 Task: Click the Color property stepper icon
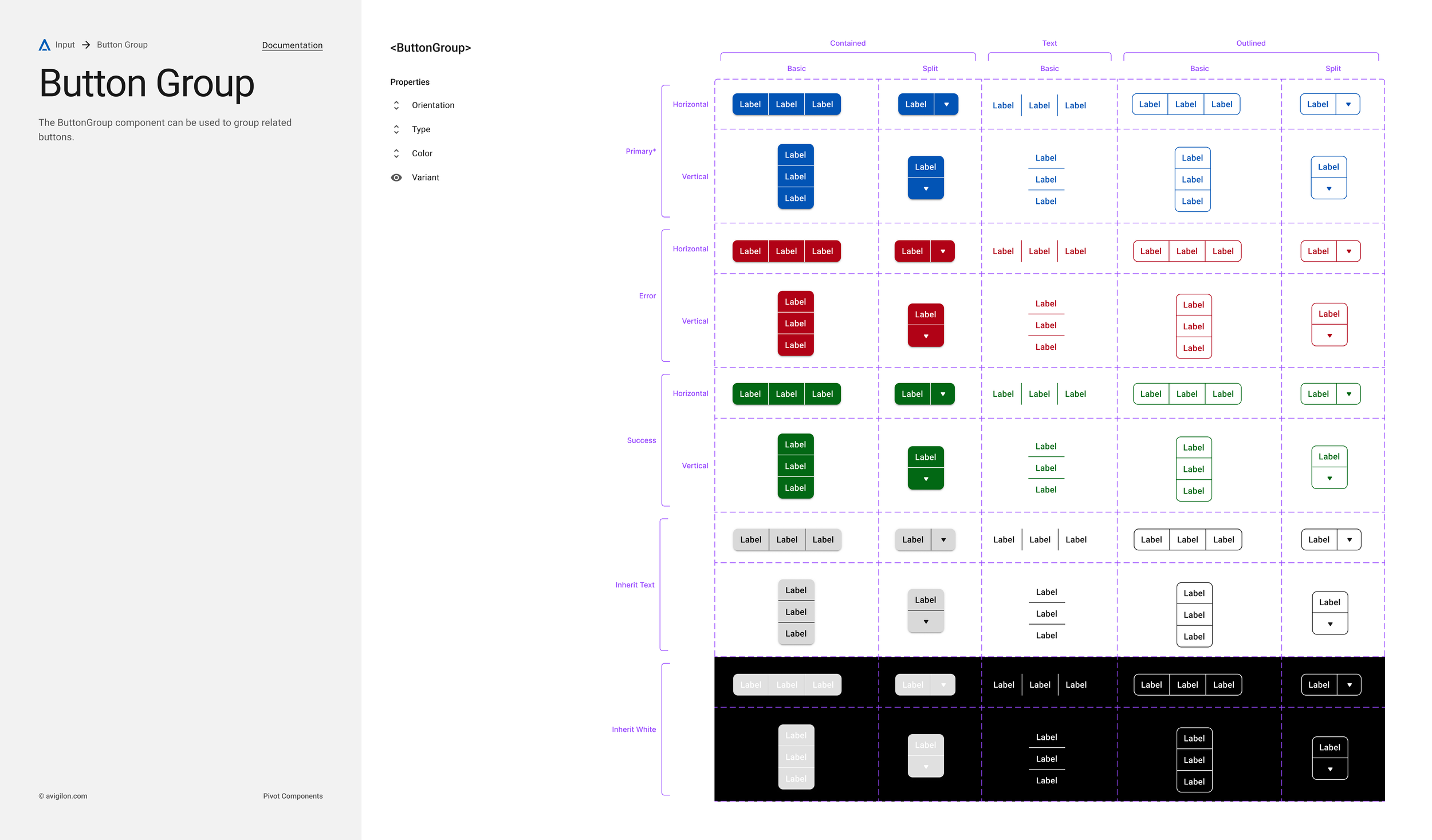click(396, 153)
